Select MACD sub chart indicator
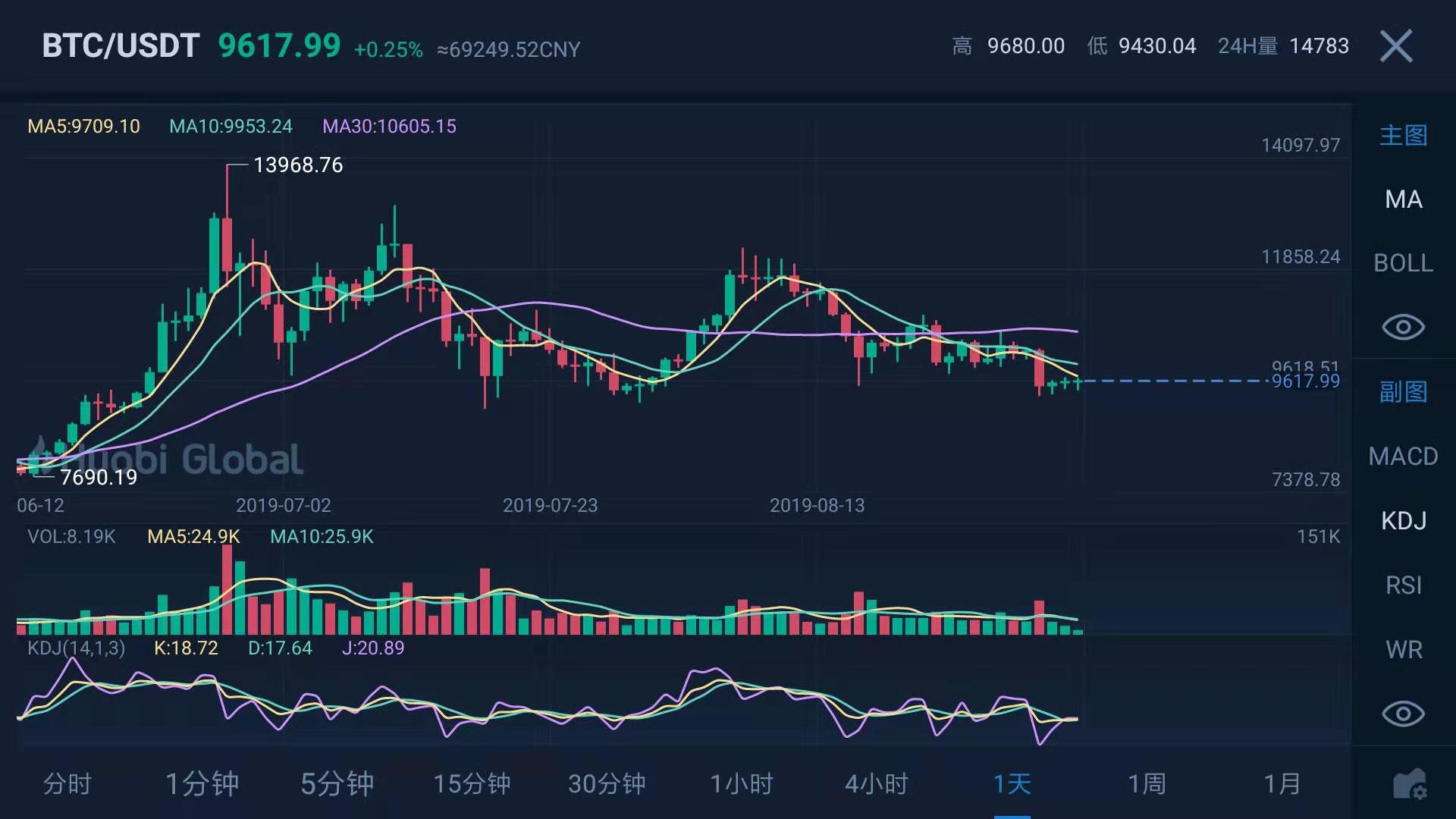This screenshot has width=1456, height=819. tap(1403, 457)
